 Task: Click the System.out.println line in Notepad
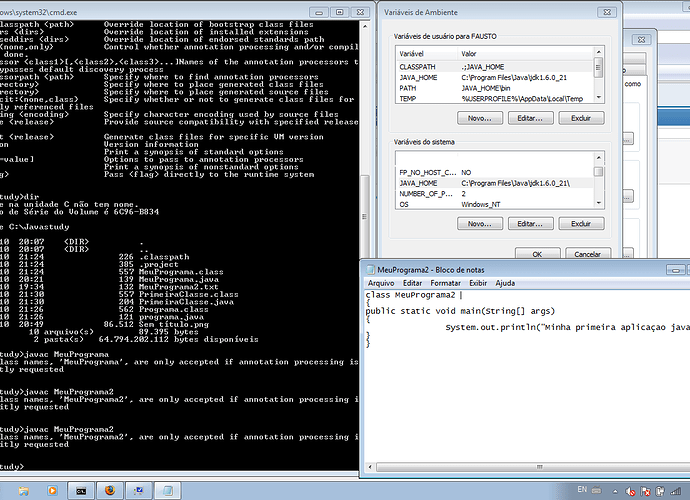(x=567, y=327)
